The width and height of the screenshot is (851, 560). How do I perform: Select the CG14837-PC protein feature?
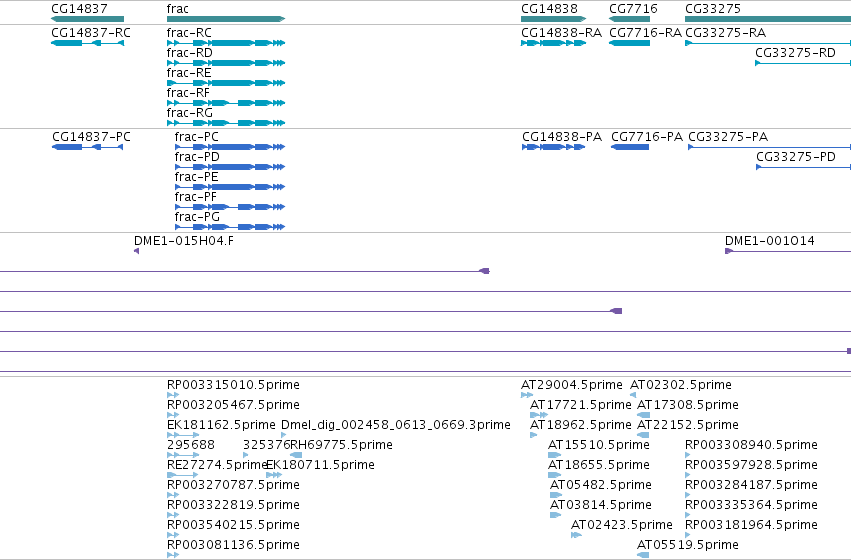pos(87,147)
